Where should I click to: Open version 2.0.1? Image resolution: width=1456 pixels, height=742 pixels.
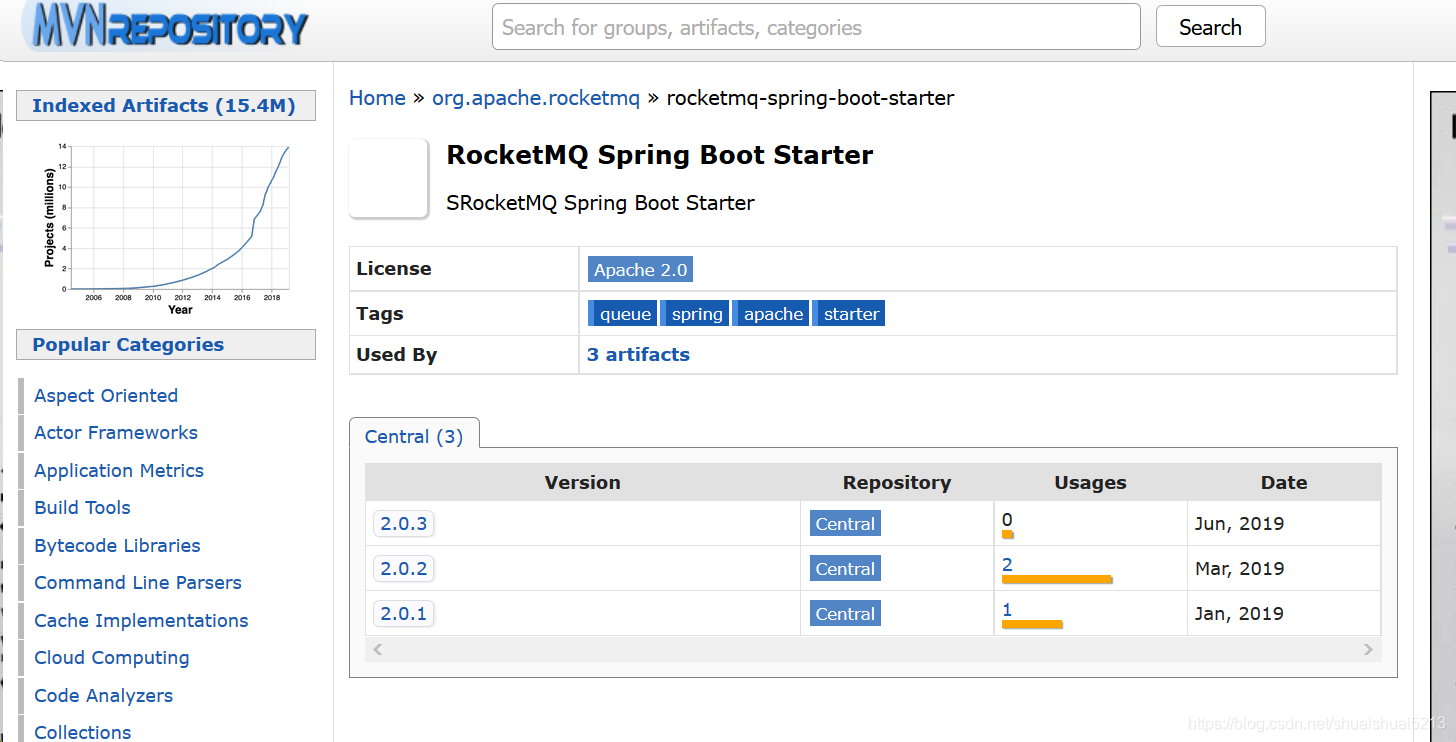pyautogui.click(x=404, y=613)
